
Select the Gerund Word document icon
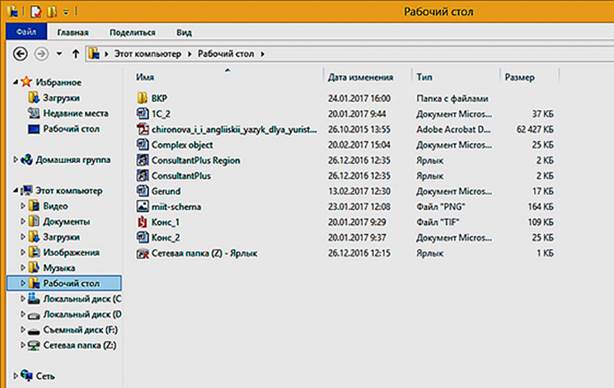click(142, 191)
